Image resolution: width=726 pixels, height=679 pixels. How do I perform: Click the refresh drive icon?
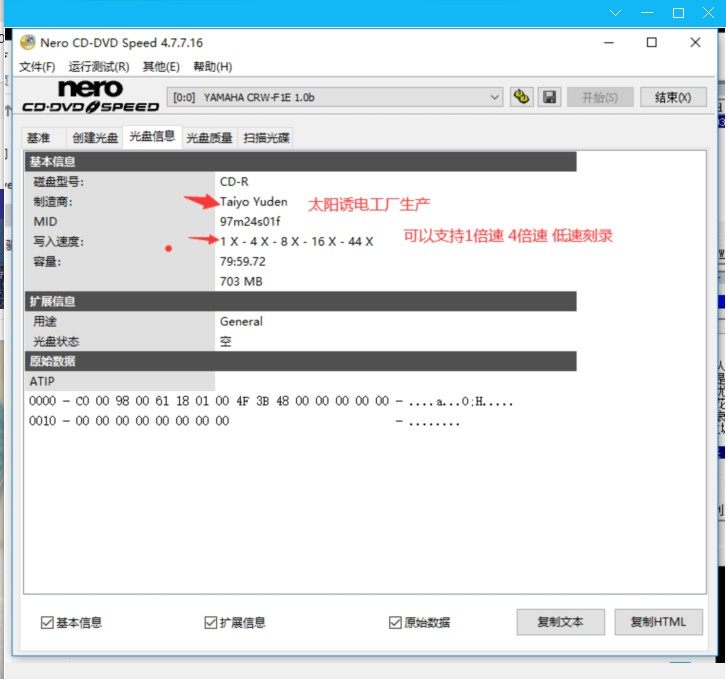click(521, 97)
